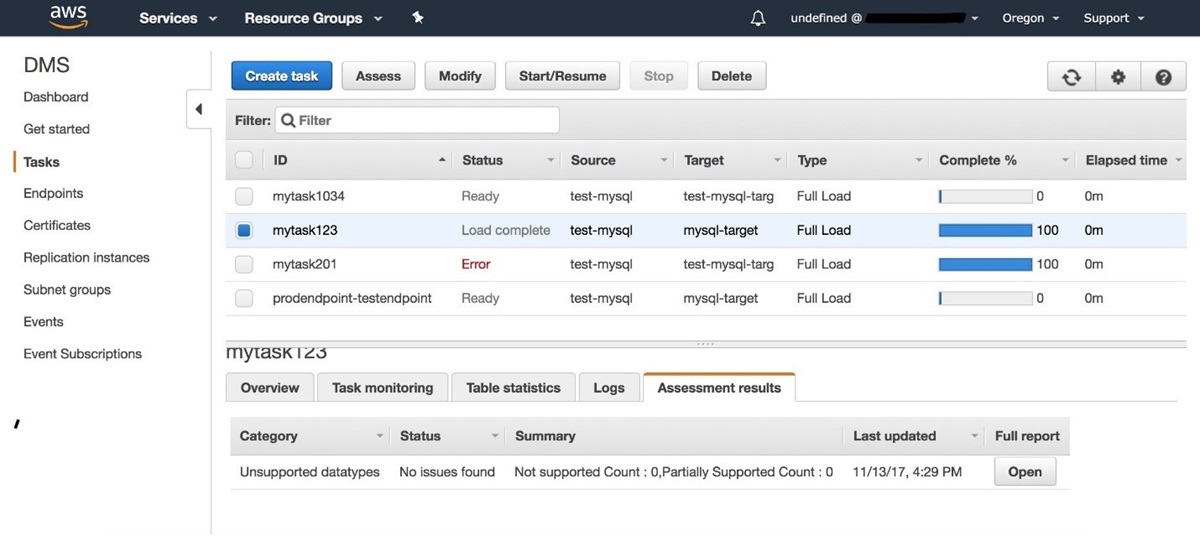Click the mytask201 progress bar
Screen dimensions: 1200x536
pyautogui.click(x=985, y=264)
